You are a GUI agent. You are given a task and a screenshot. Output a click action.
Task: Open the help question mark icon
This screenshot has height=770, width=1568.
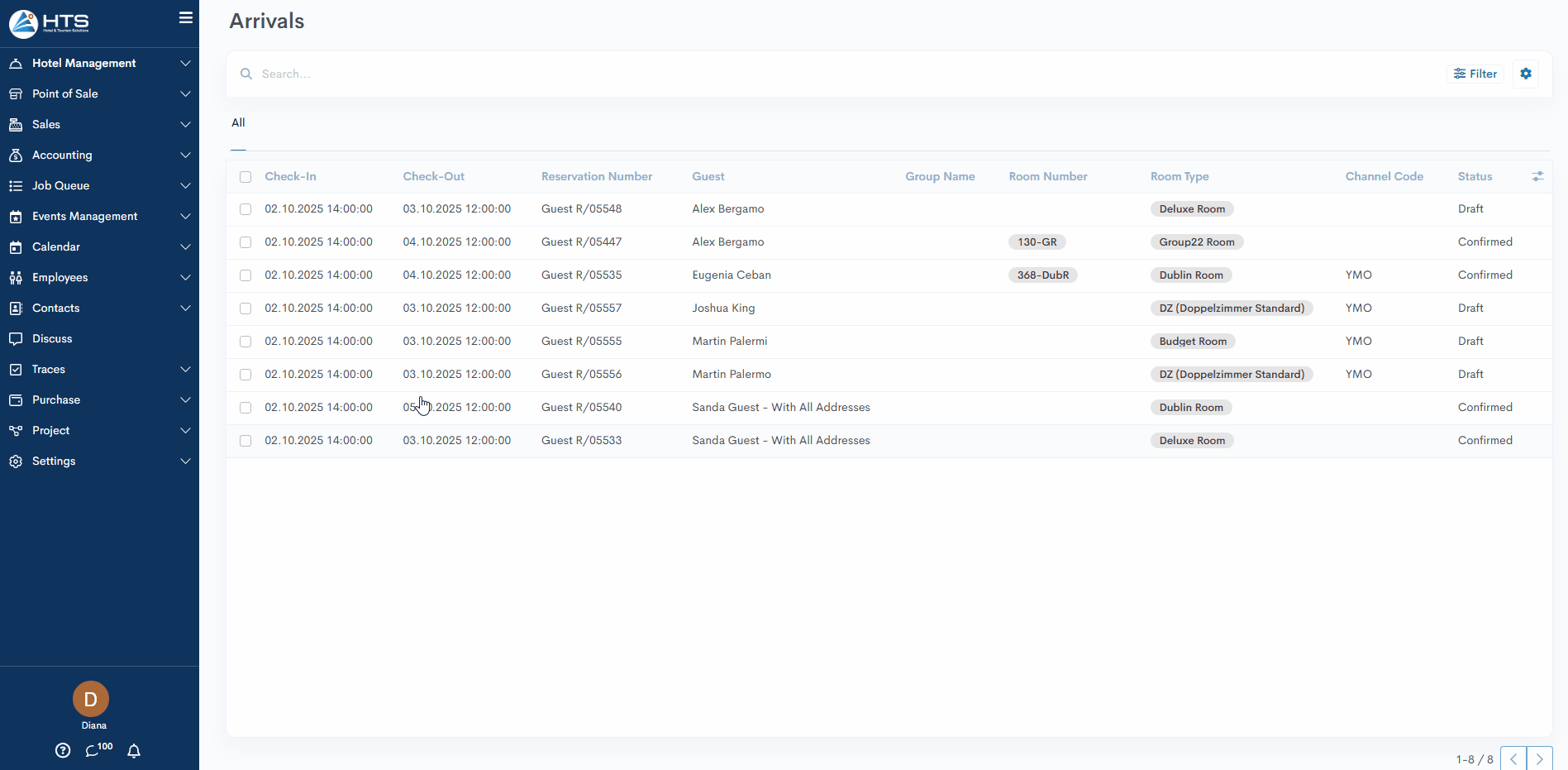click(x=63, y=750)
